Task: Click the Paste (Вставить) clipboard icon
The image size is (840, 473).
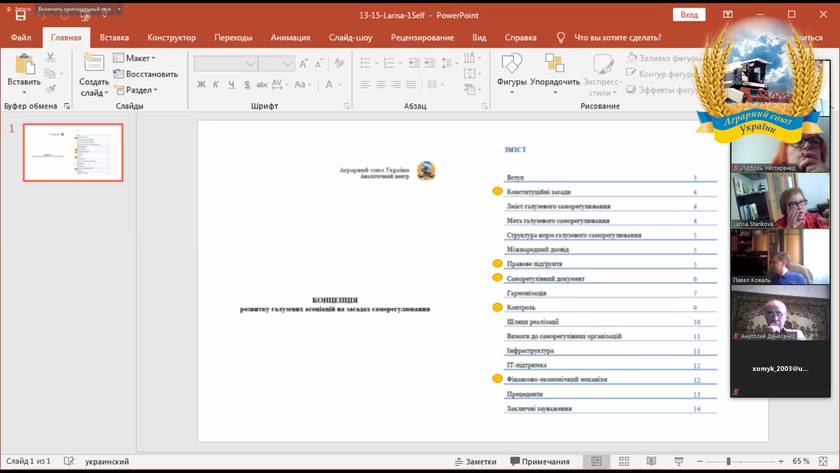Action: (x=24, y=64)
